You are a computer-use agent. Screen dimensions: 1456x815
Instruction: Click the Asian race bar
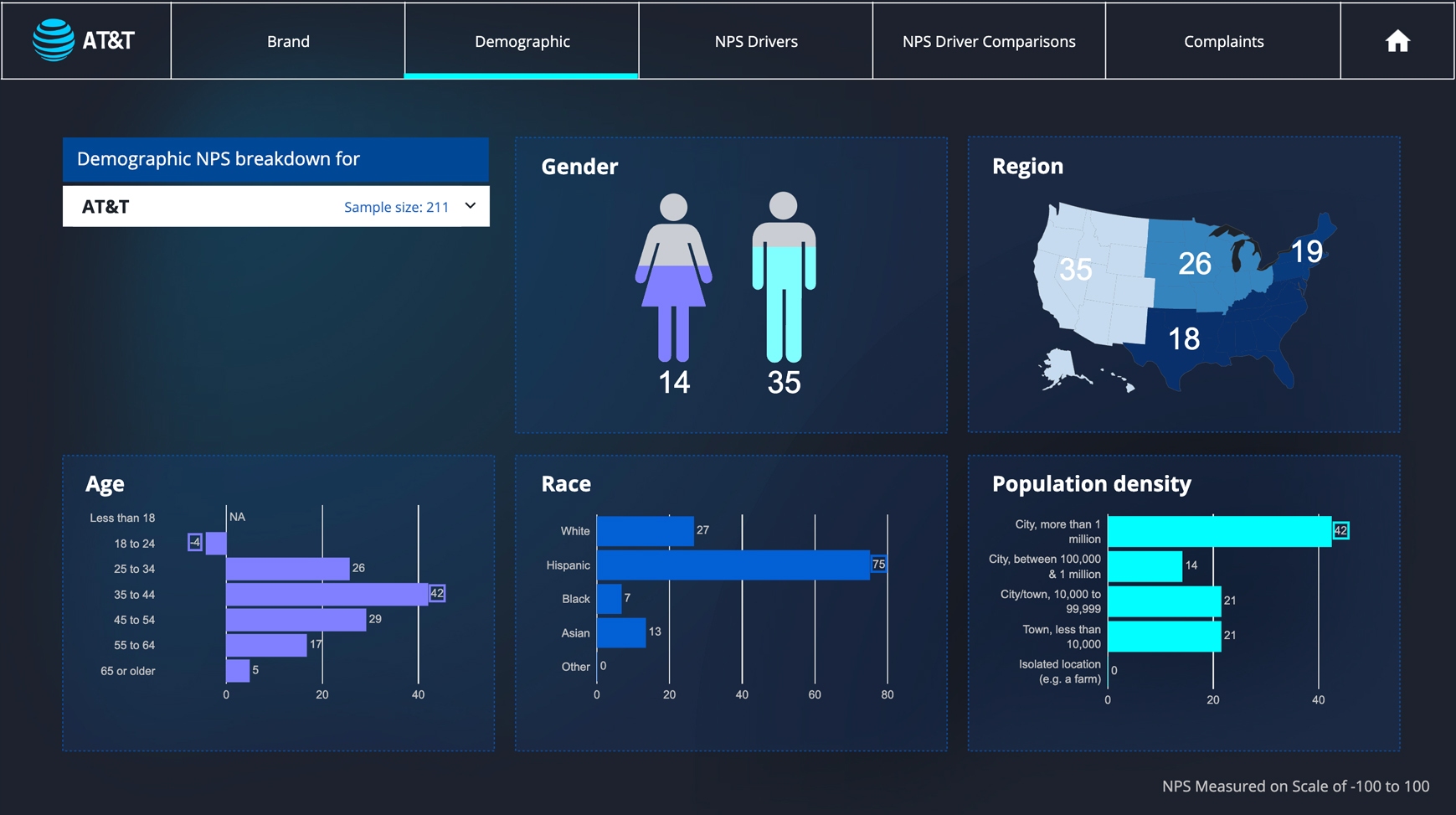point(621,632)
